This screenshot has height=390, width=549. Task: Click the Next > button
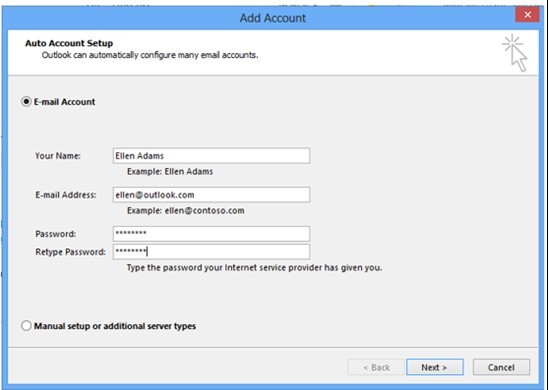coord(435,367)
